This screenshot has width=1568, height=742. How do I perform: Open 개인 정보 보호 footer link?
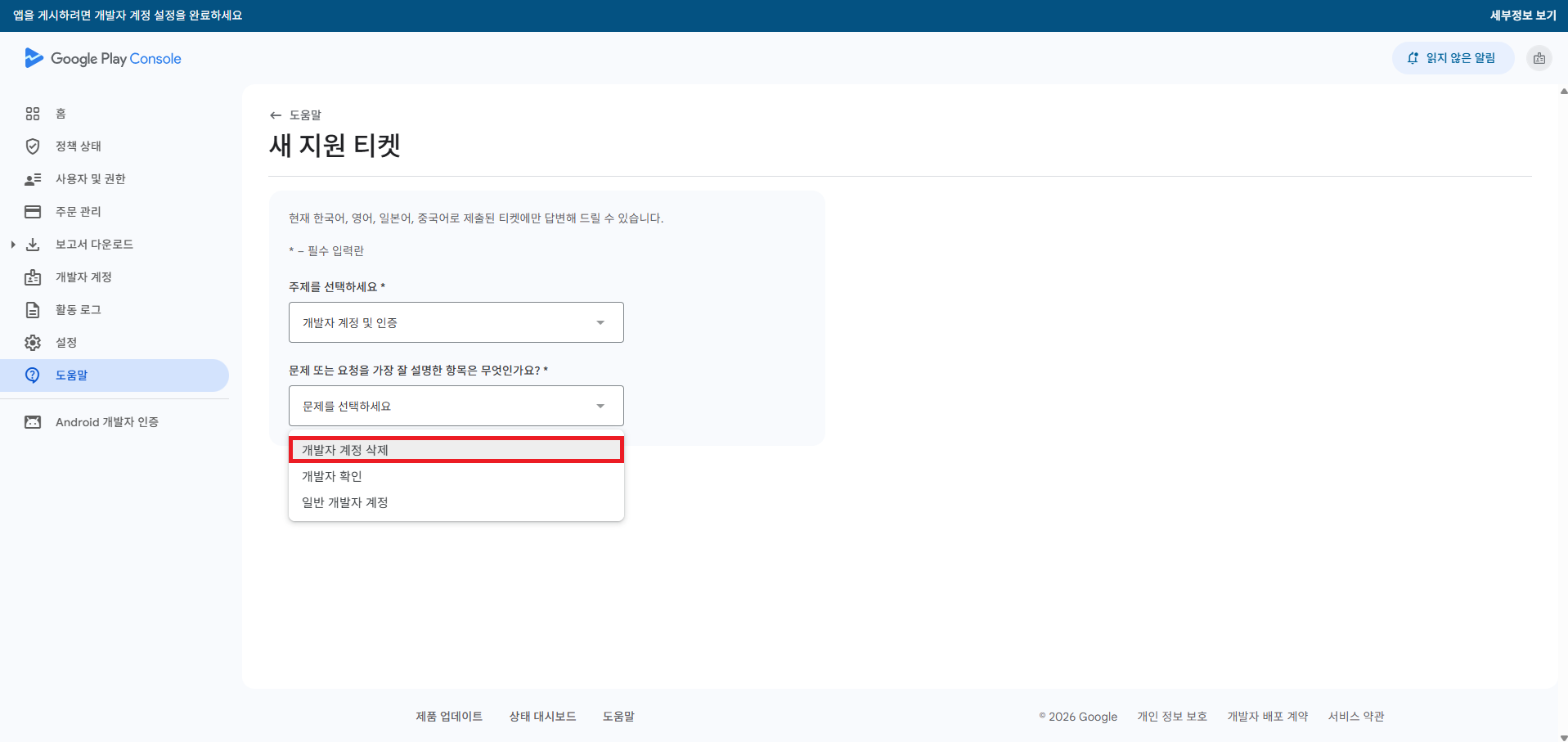(x=1172, y=717)
